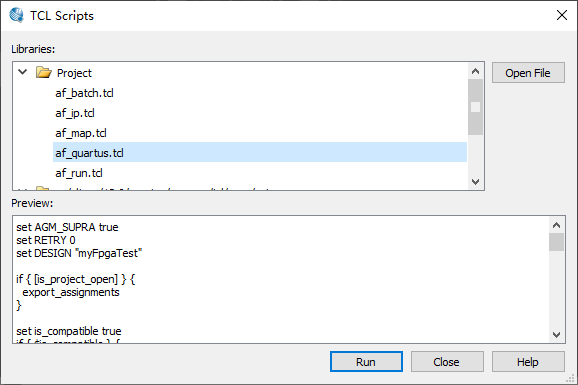
Task: Click Preview pane scroll down arrow
Action: pyautogui.click(x=556, y=334)
